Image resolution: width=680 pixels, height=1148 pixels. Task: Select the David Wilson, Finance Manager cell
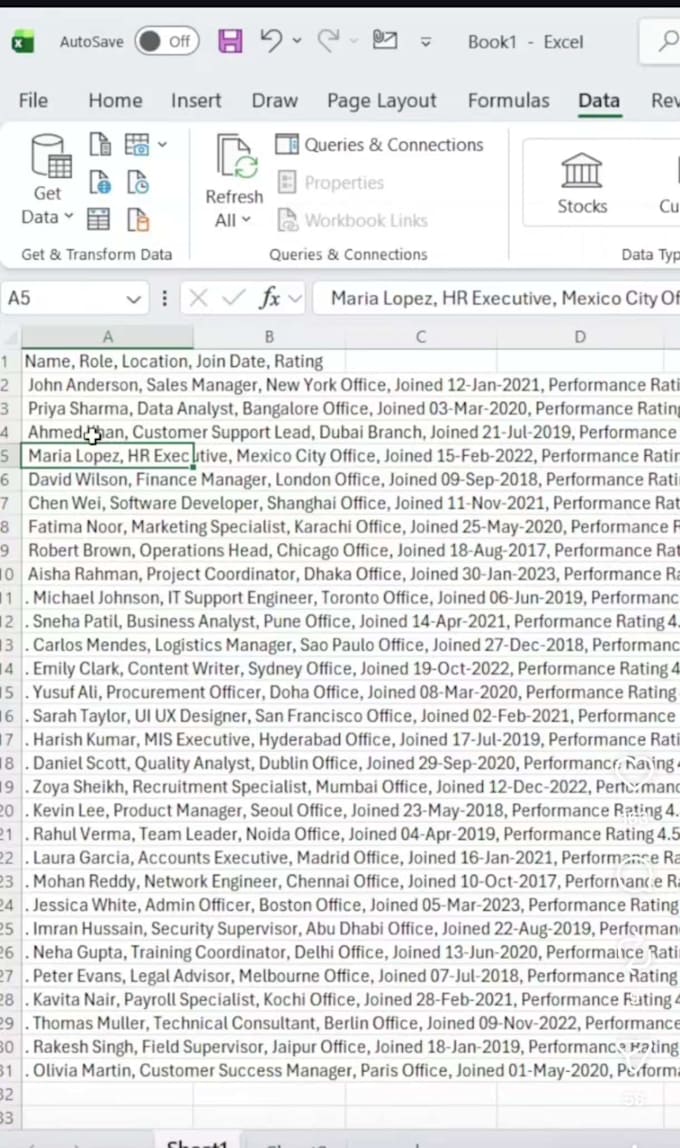coord(108,480)
